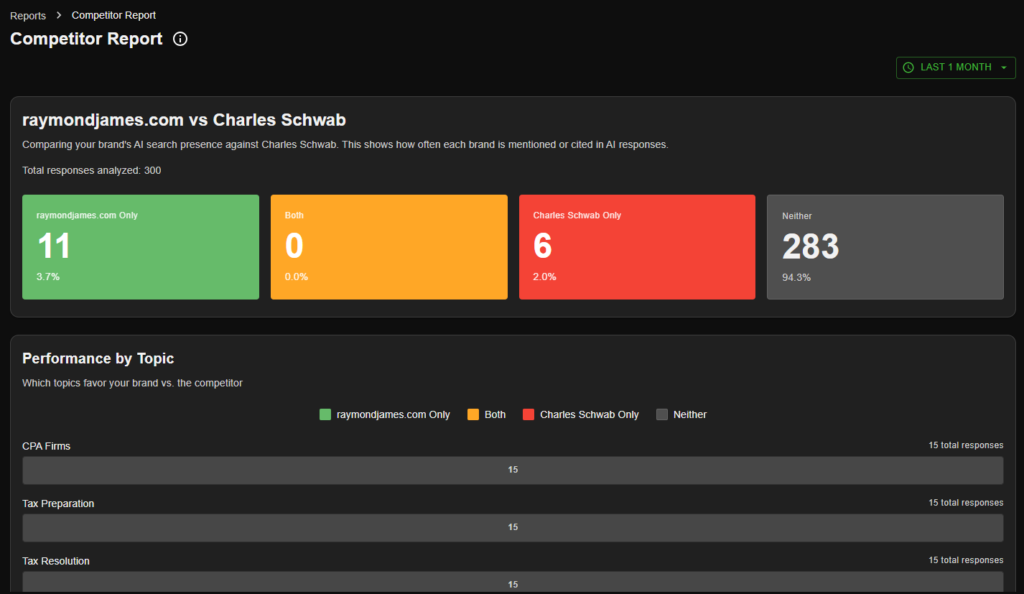The width and height of the screenshot is (1024, 594).
Task: Click the Tax Resolution topic label
Action: (x=56, y=561)
